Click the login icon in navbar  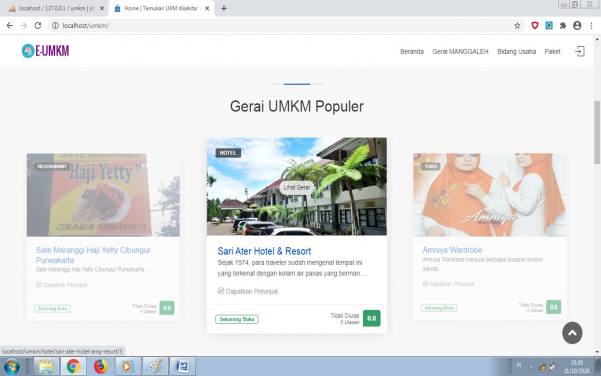(x=580, y=51)
